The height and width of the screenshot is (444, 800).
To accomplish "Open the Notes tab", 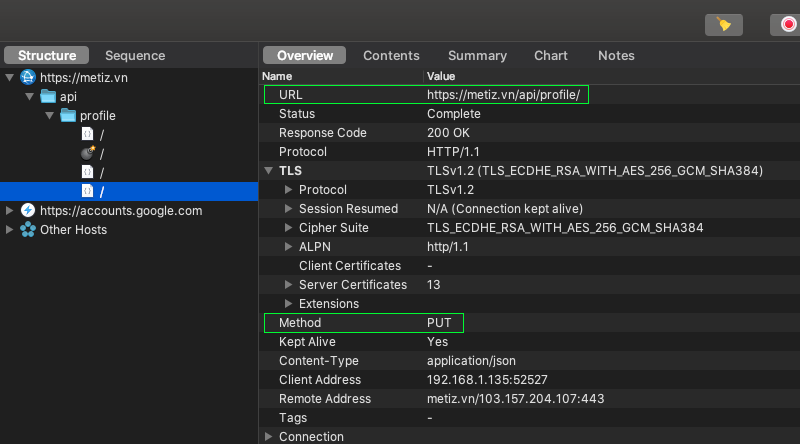I will (616, 55).
